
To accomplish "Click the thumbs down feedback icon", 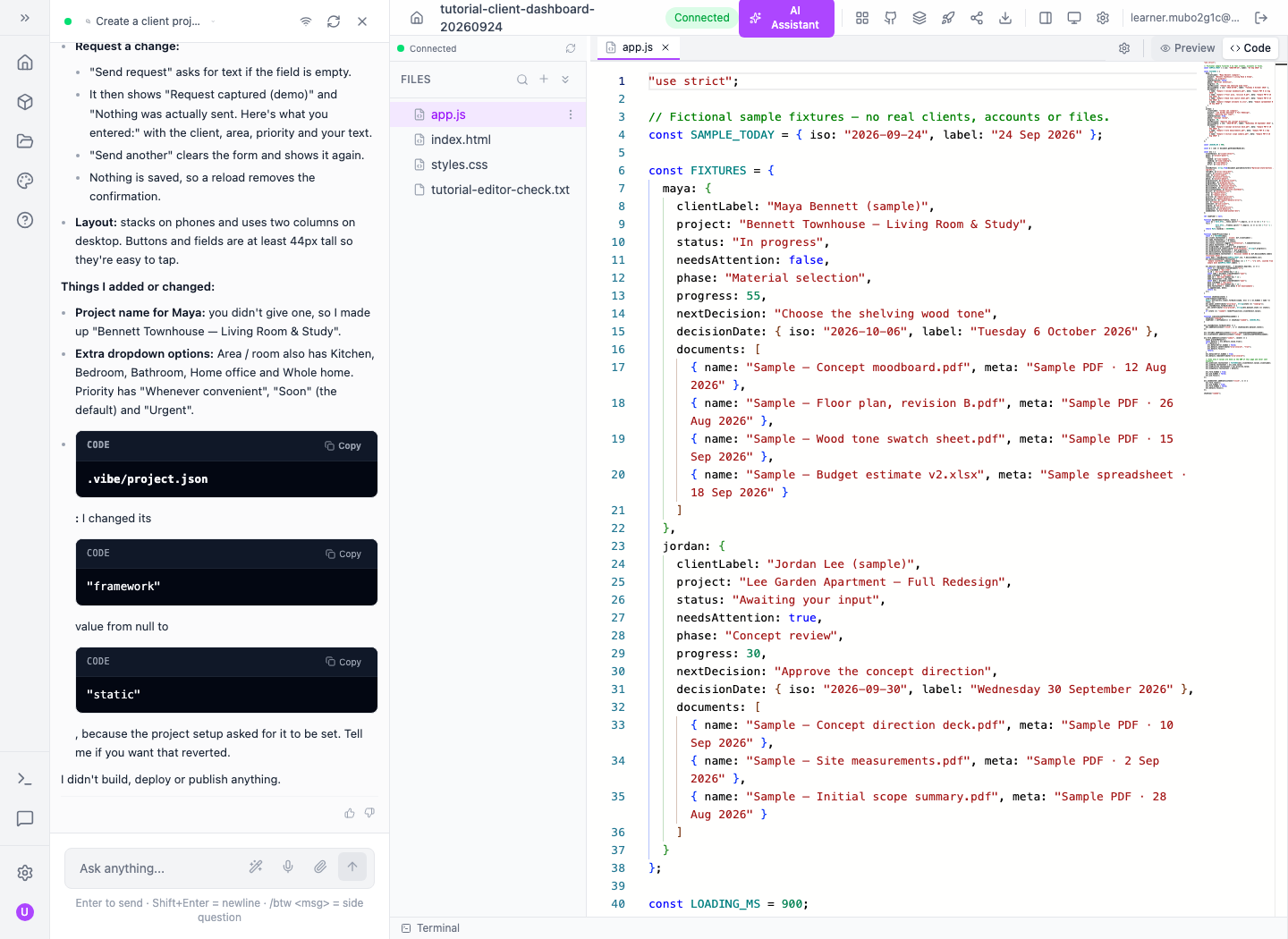I will pyautogui.click(x=369, y=813).
